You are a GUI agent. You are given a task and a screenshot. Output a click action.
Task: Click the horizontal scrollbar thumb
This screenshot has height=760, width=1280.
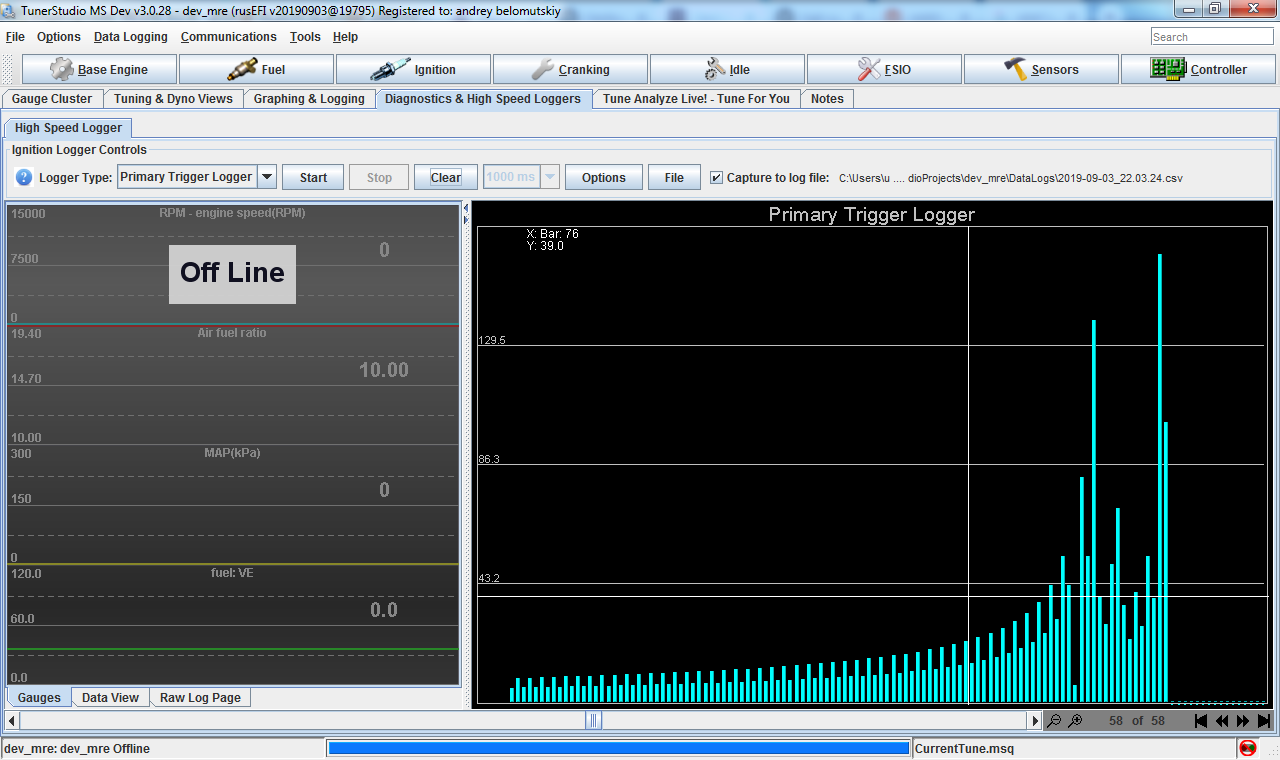pos(593,720)
